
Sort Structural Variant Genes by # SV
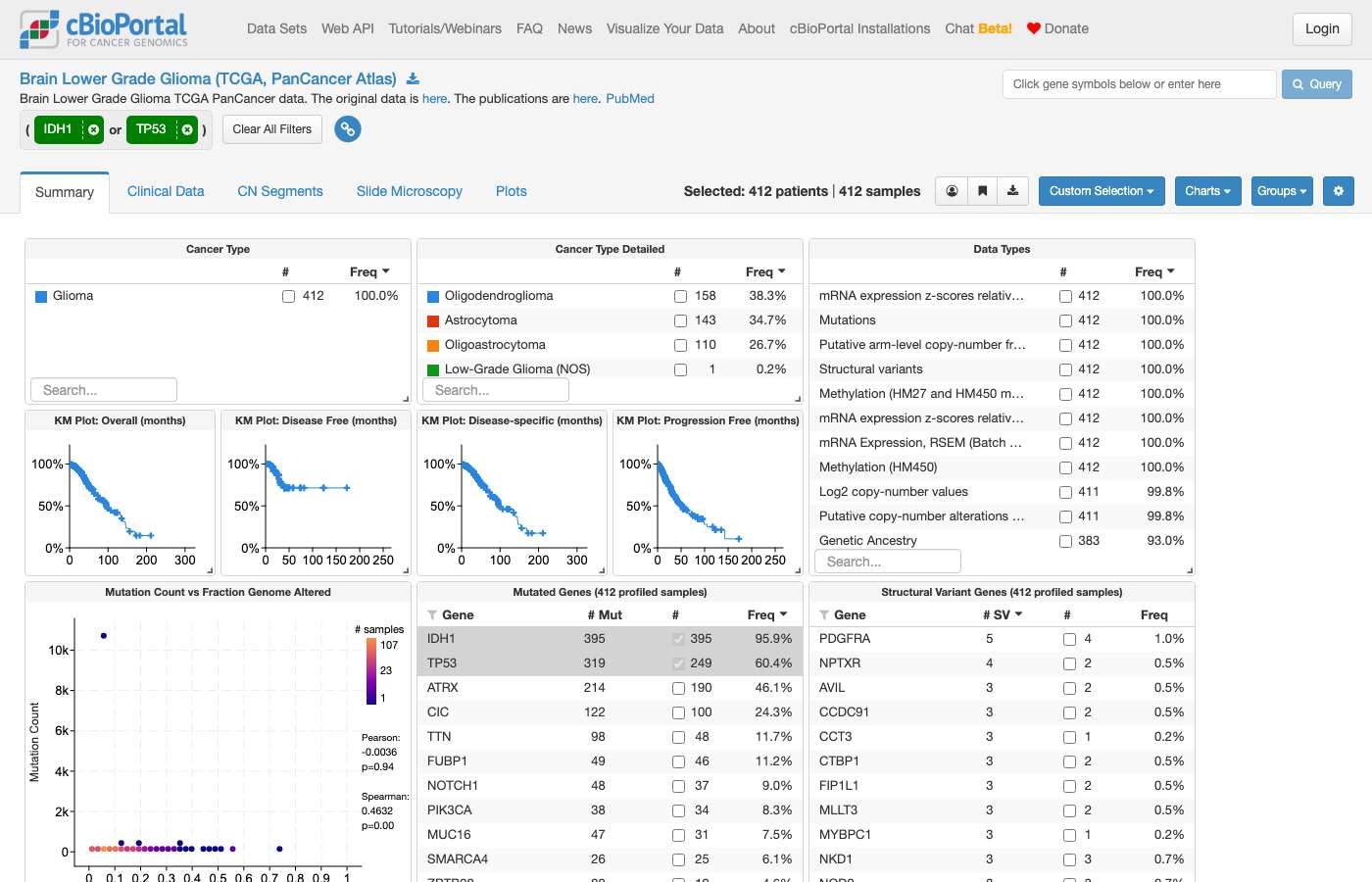[x=1003, y=614]
